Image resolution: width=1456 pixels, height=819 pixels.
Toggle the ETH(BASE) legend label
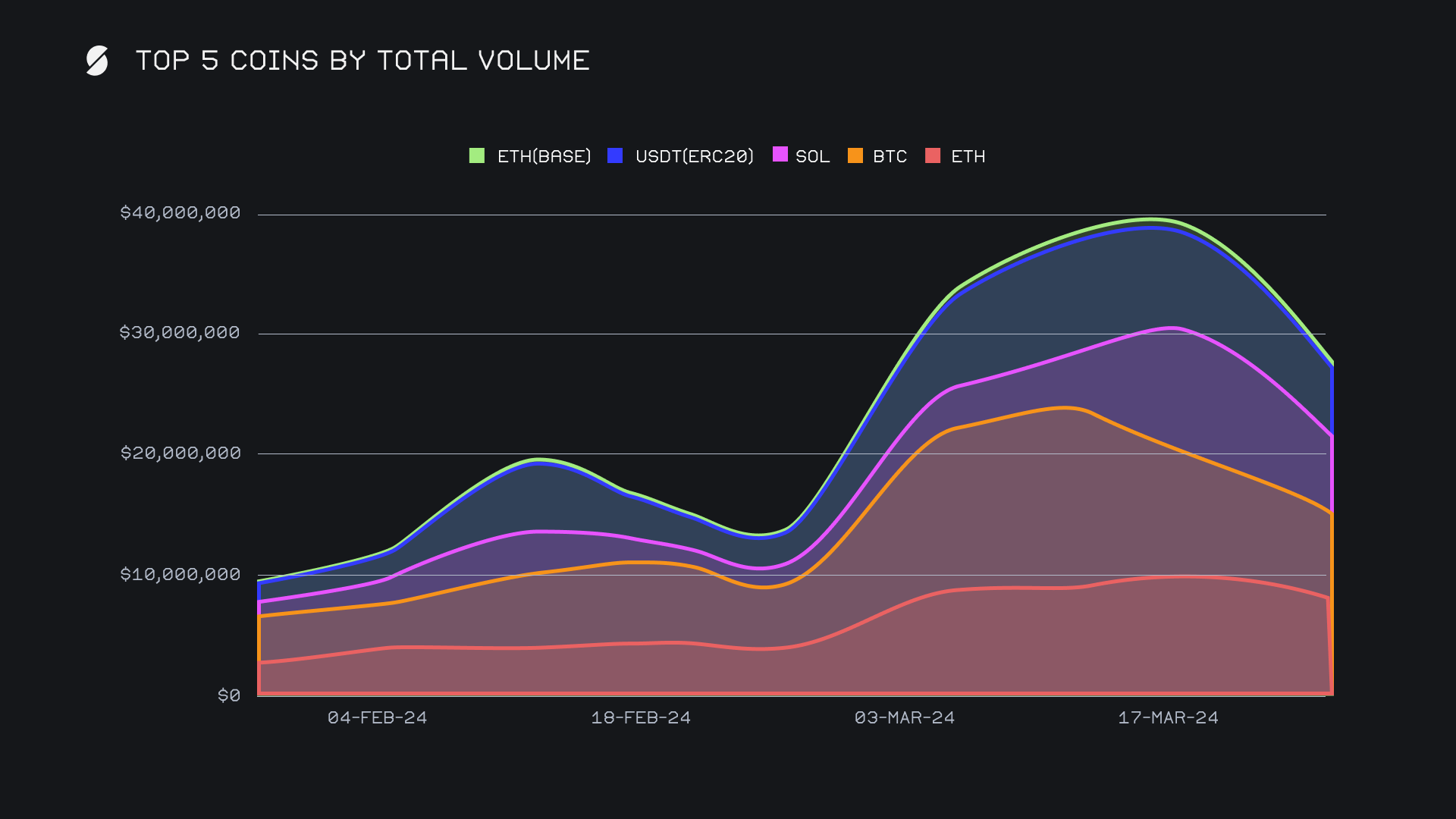point(544,156)
